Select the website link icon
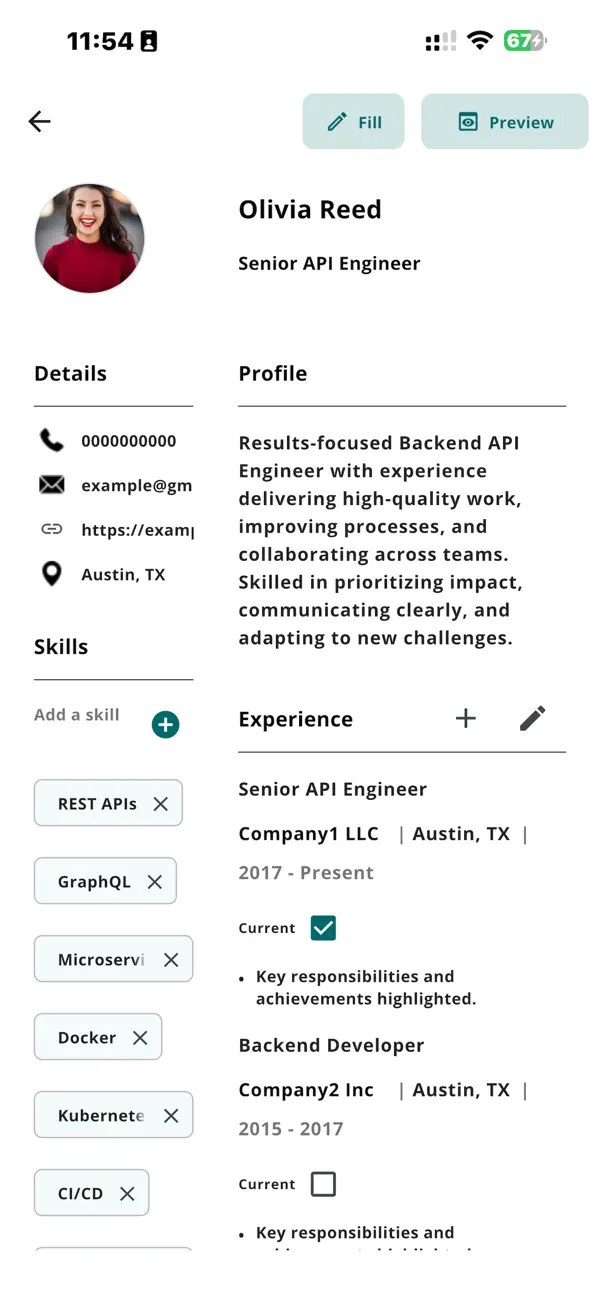 (51, 529)
